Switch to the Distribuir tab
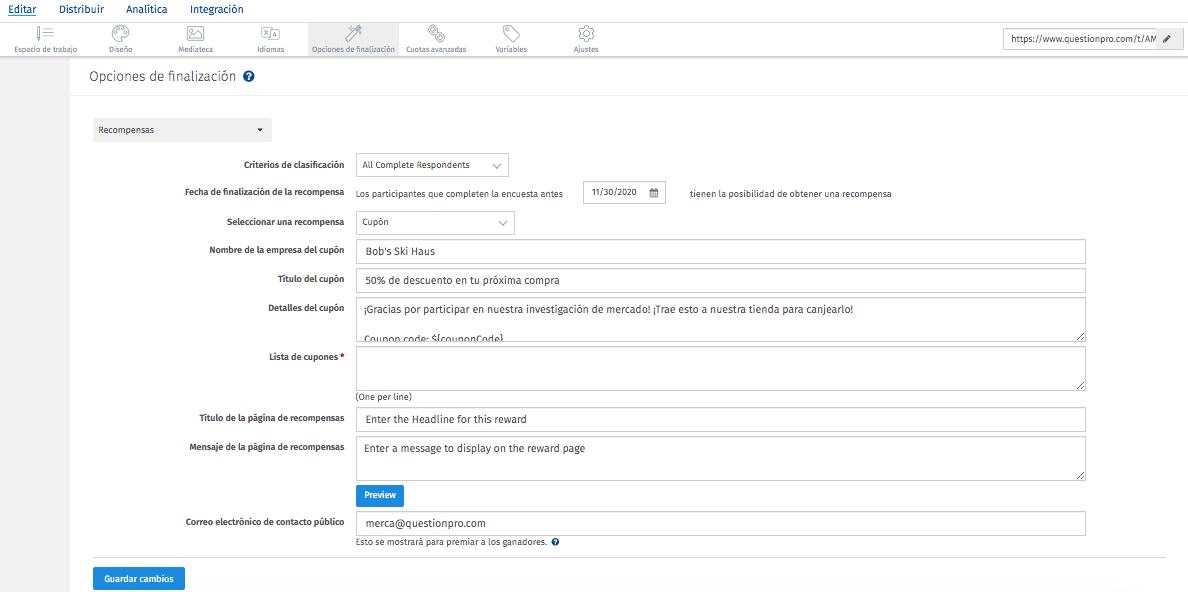This screenshot has height=592, width=1188. point(81,9)
